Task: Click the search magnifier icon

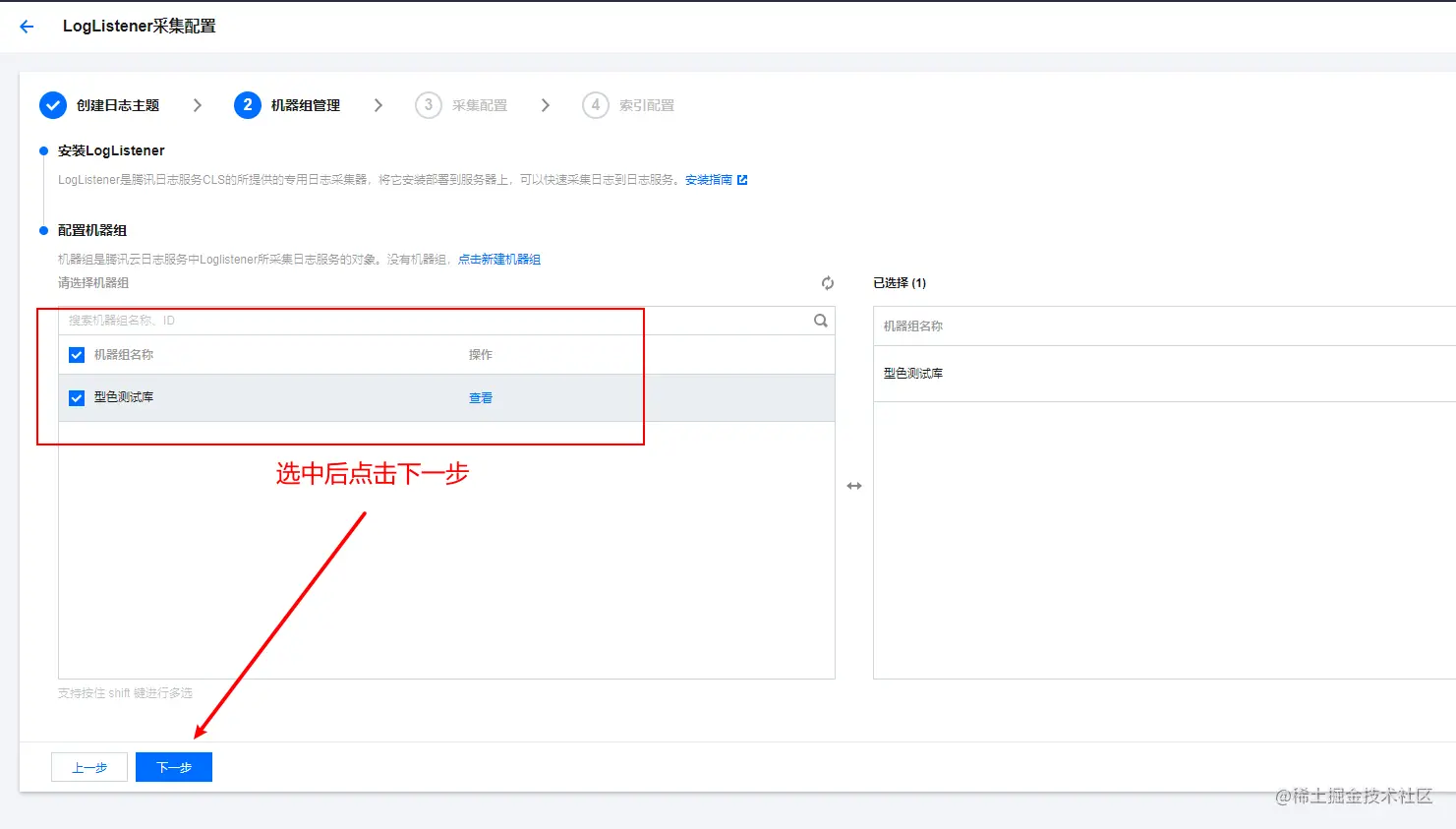Action: click(x=821, y=321)
